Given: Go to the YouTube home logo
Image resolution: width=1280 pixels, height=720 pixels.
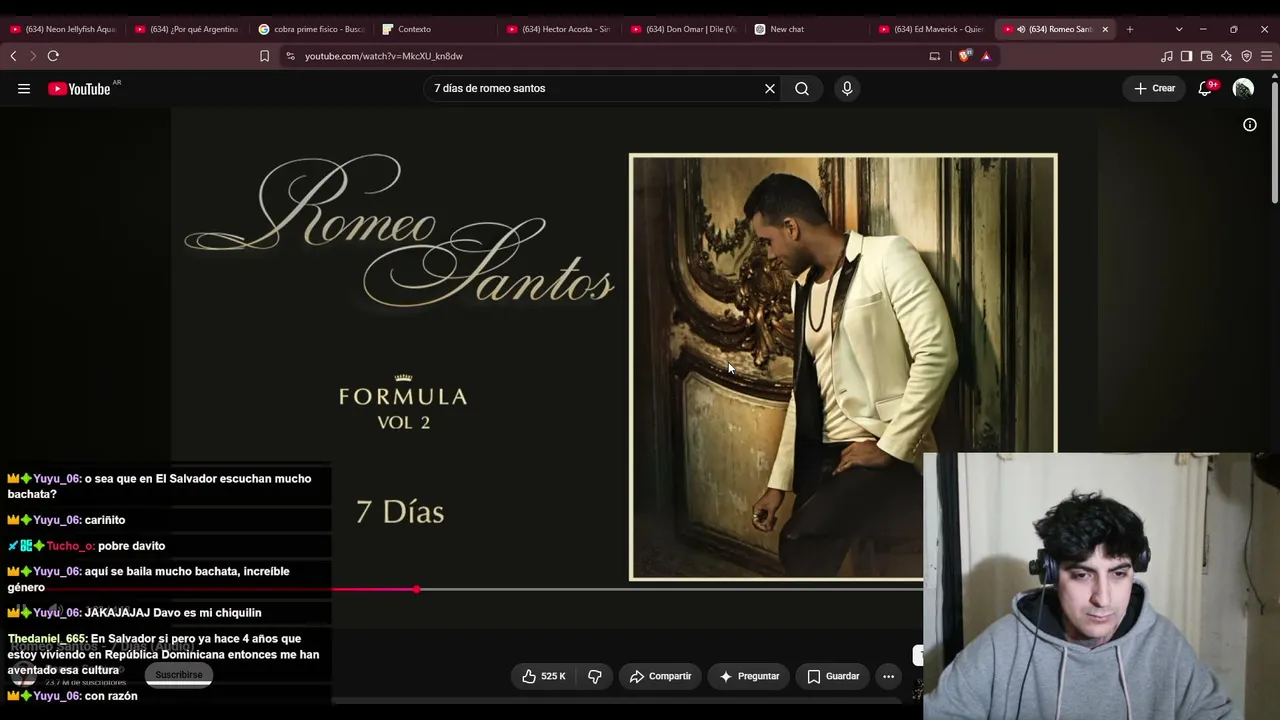Looking at the screenshot, I should [x=79, y=89].
